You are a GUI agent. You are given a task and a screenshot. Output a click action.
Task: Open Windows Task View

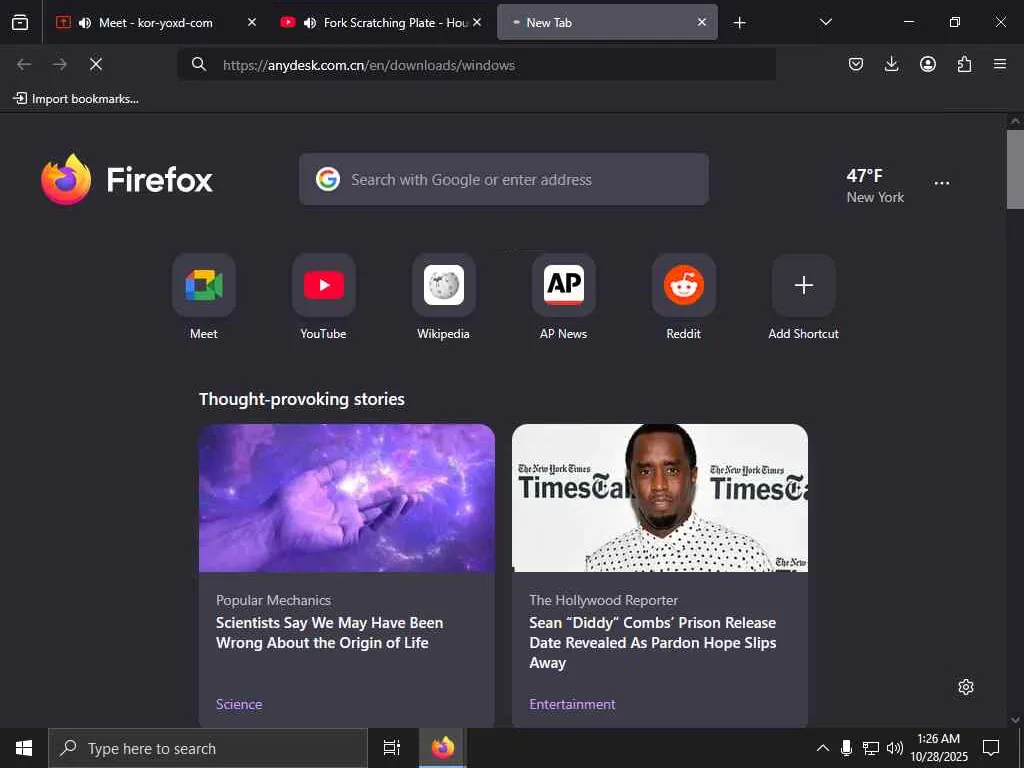392,748
